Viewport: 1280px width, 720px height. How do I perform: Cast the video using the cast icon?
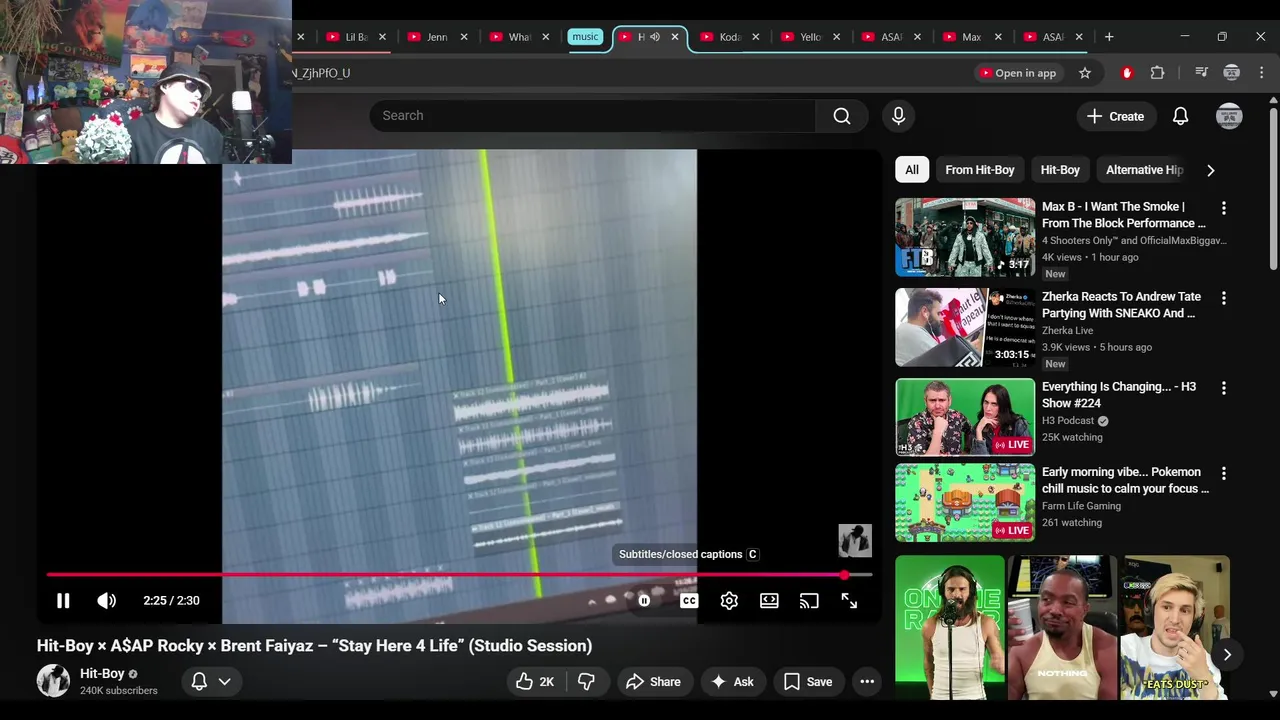809,601
